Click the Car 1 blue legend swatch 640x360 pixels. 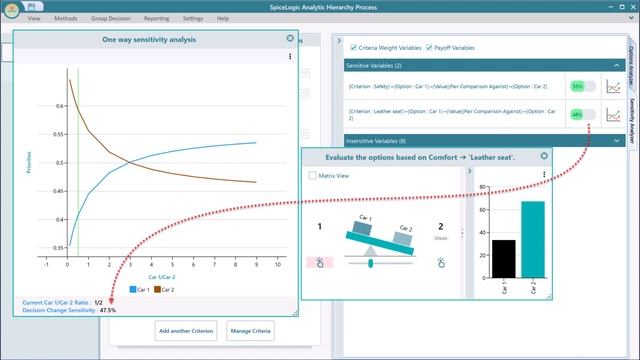(x=133, y=289)
